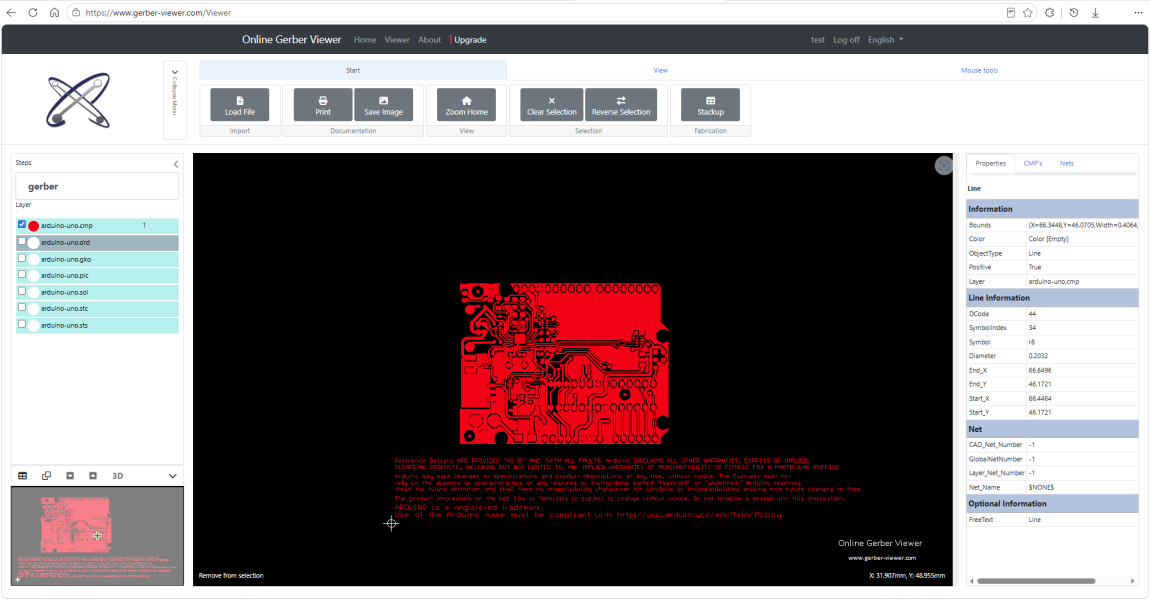Viewport: 1150px width, 600px height.
Task: Click the Load File button
Action: tap(240, 105)
